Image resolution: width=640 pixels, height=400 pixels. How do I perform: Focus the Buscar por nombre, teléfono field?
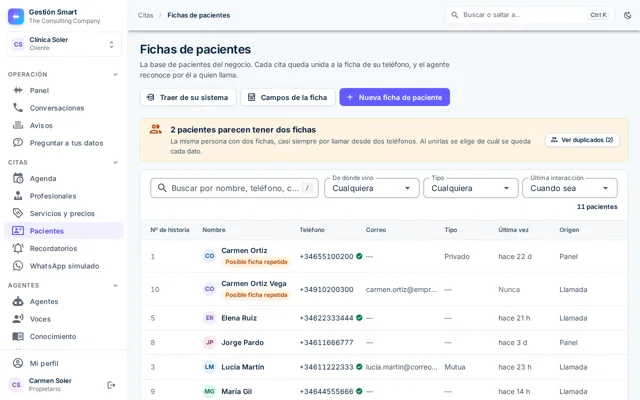coord(234,188)
